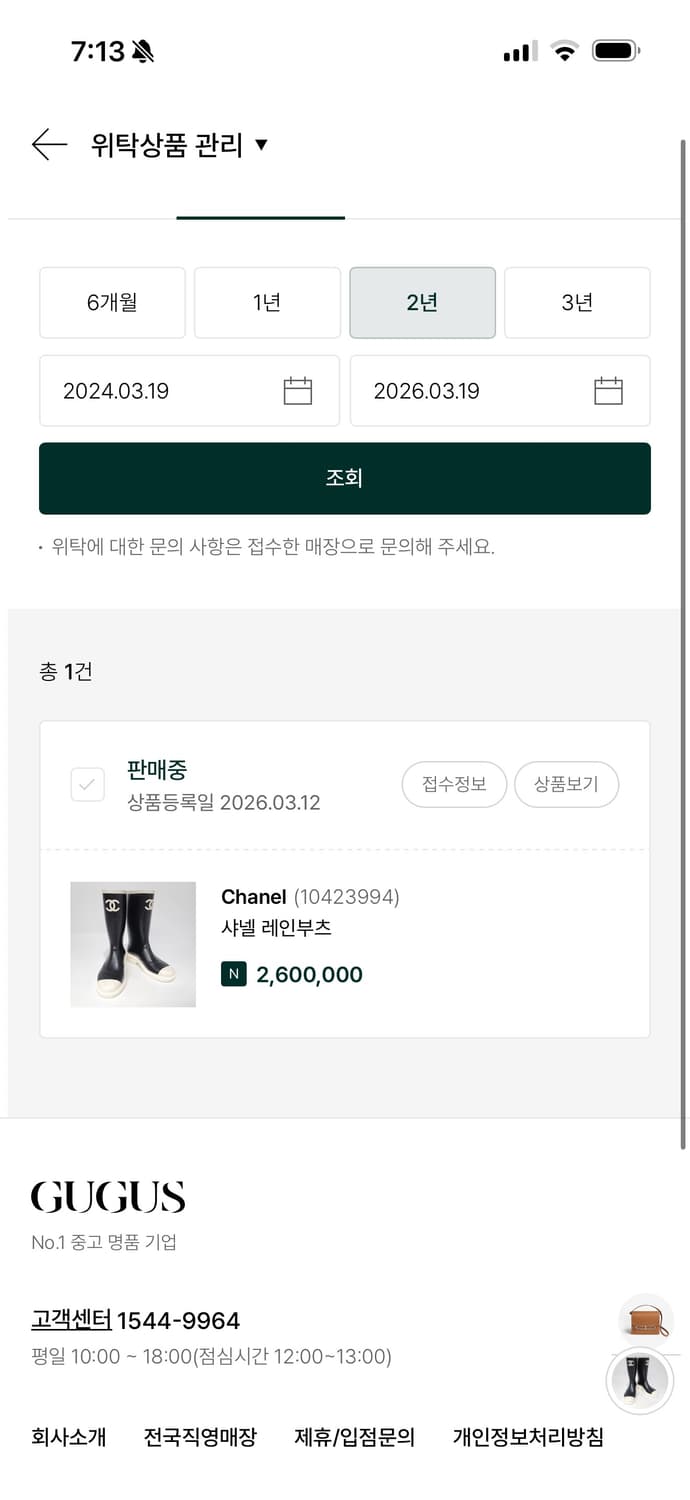Switch to the 1년 tab
This screenshot has height=1500, width=690.
[267, 302]
